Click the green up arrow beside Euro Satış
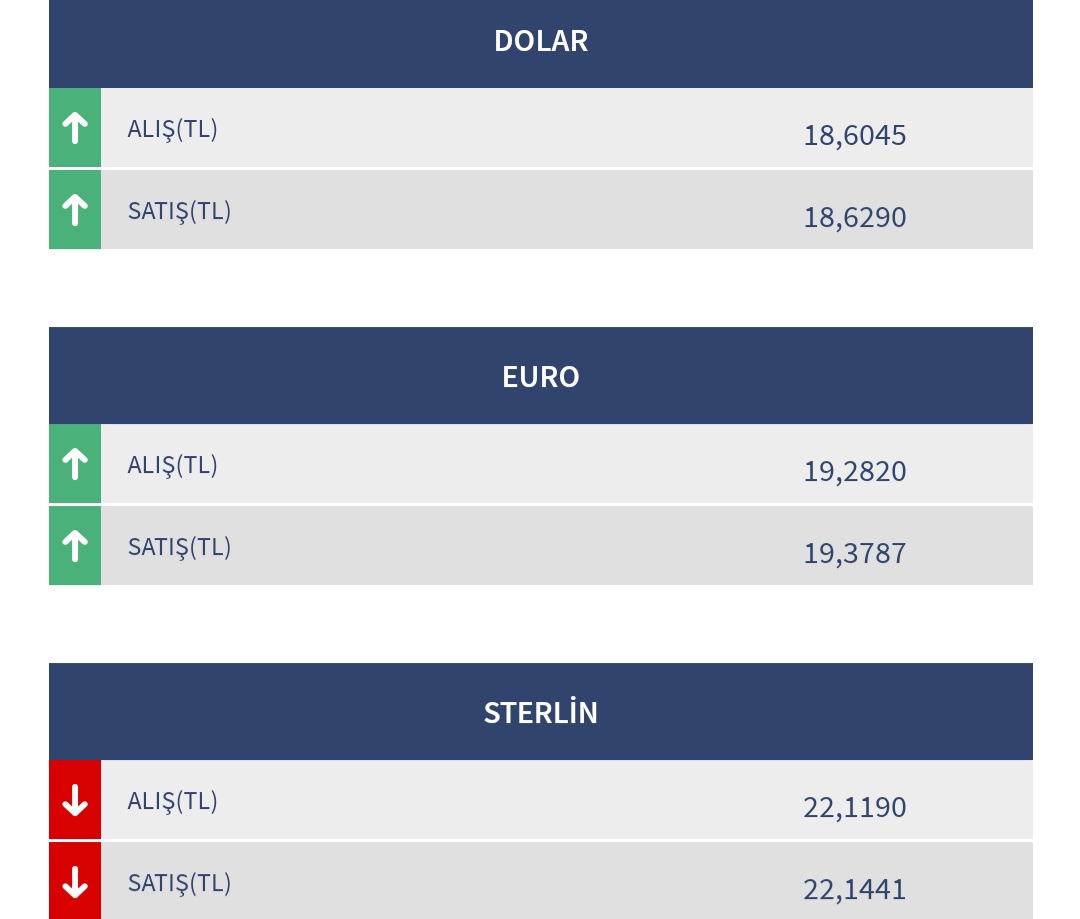The image size is (1080, 919). point(75,546)
